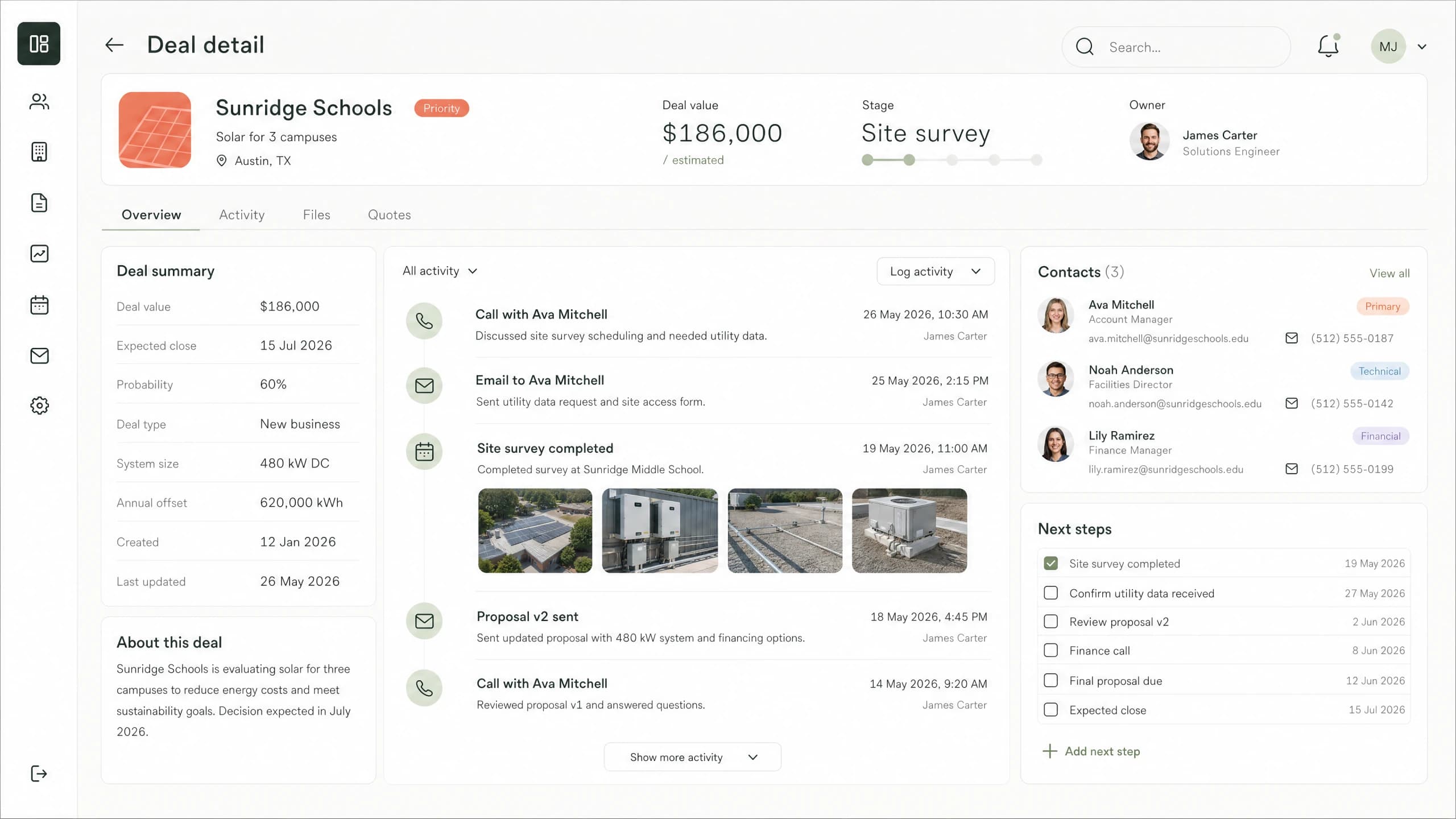
Task: Click the third stage progress dot
Action: (x=952, y=160)
